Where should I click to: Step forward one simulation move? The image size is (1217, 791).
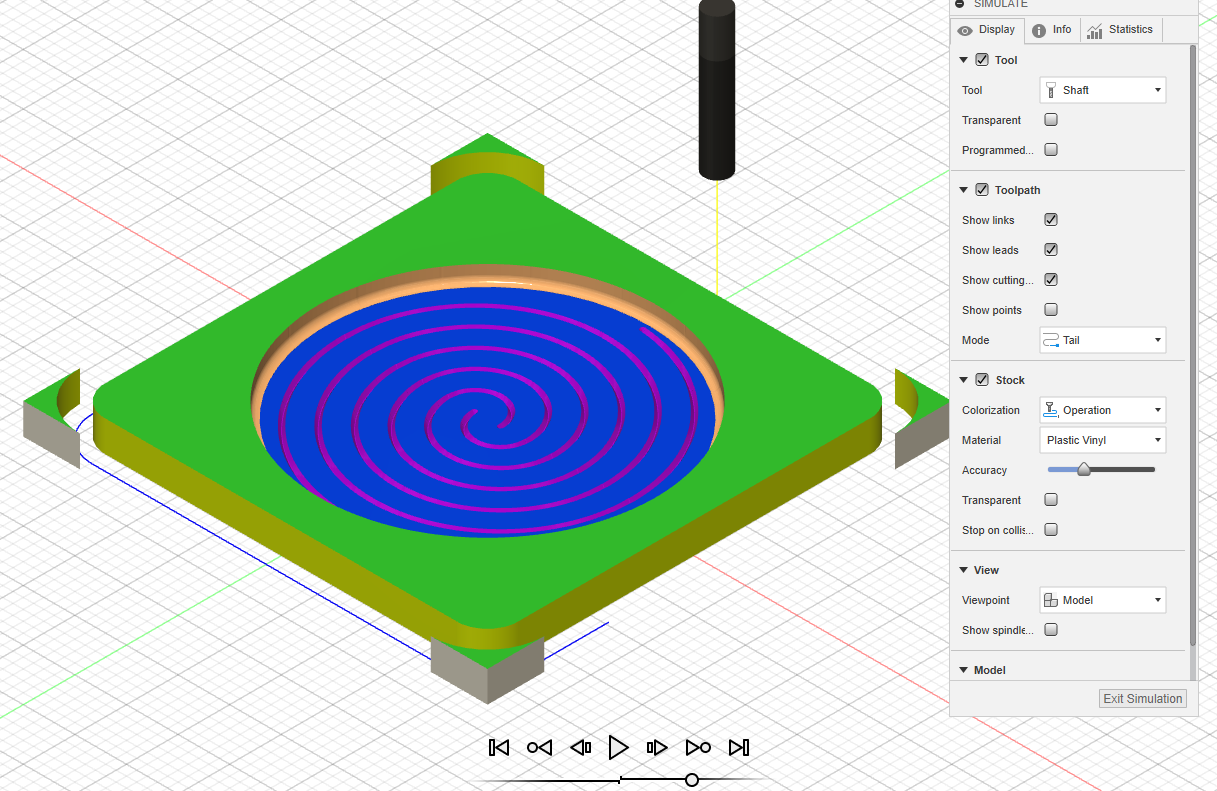pos(657,747)
